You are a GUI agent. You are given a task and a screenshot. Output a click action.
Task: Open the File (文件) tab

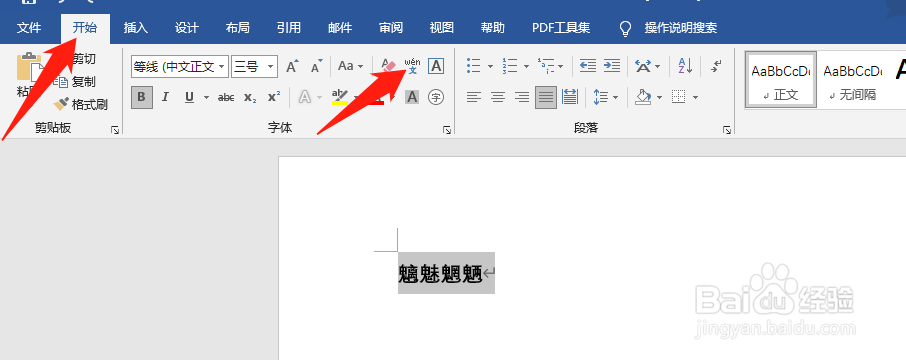29,28
